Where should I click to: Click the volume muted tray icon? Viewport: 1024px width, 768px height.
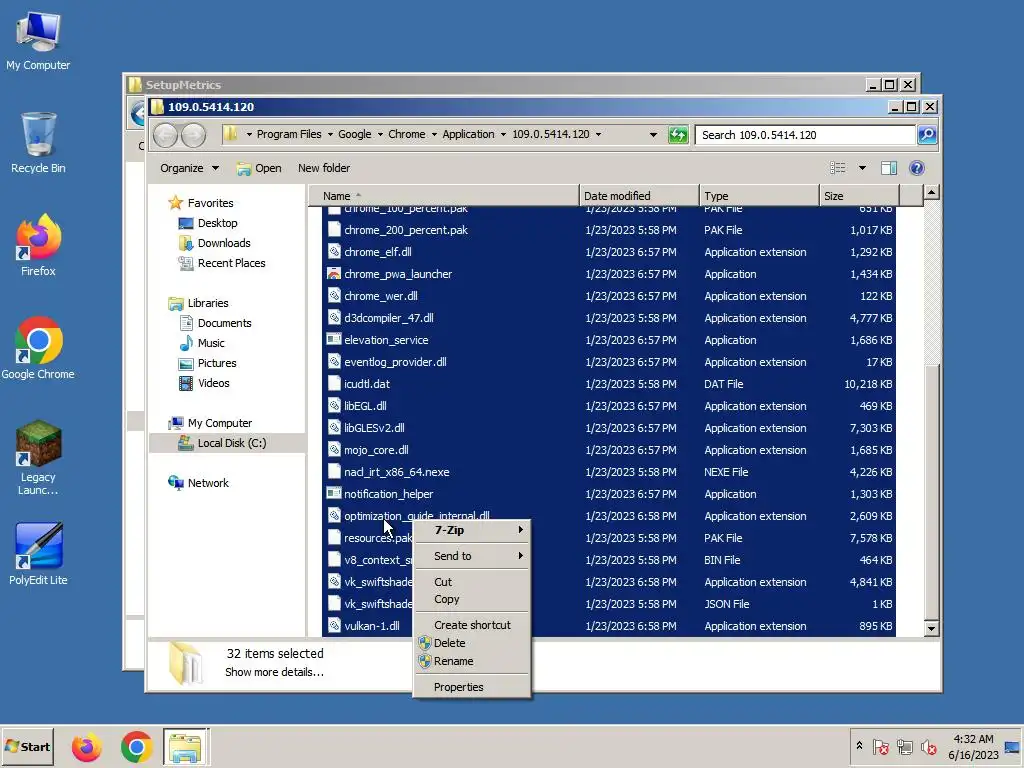(928, 747)
